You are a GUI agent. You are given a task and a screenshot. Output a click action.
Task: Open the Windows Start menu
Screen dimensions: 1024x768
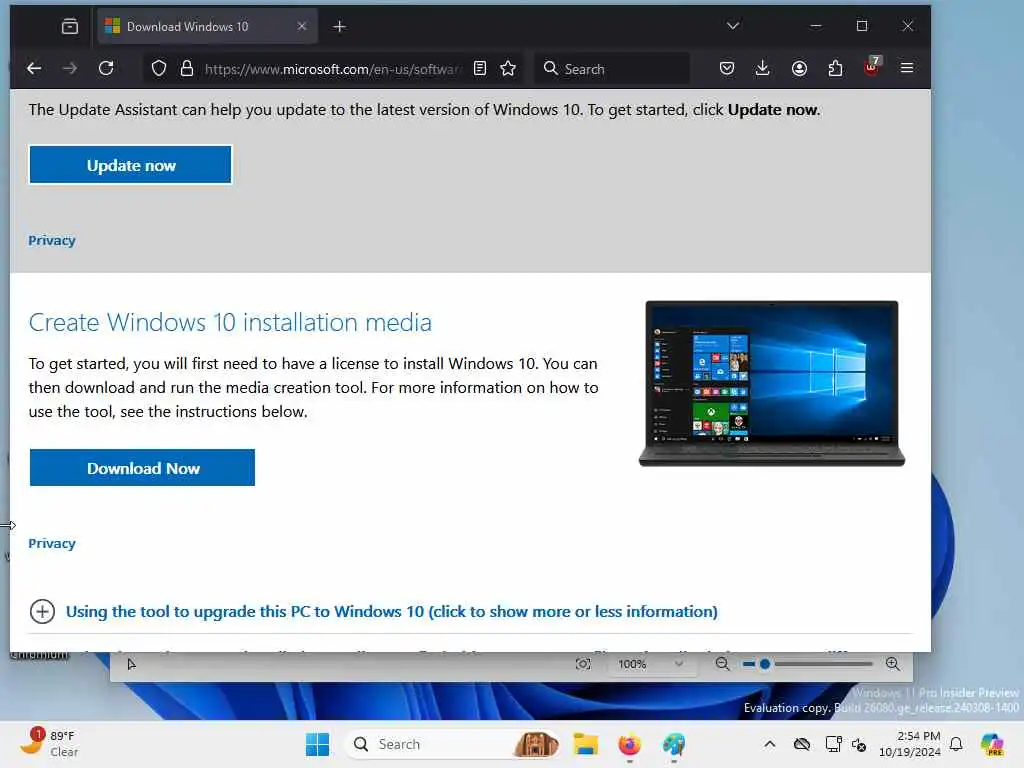(317, 744)
